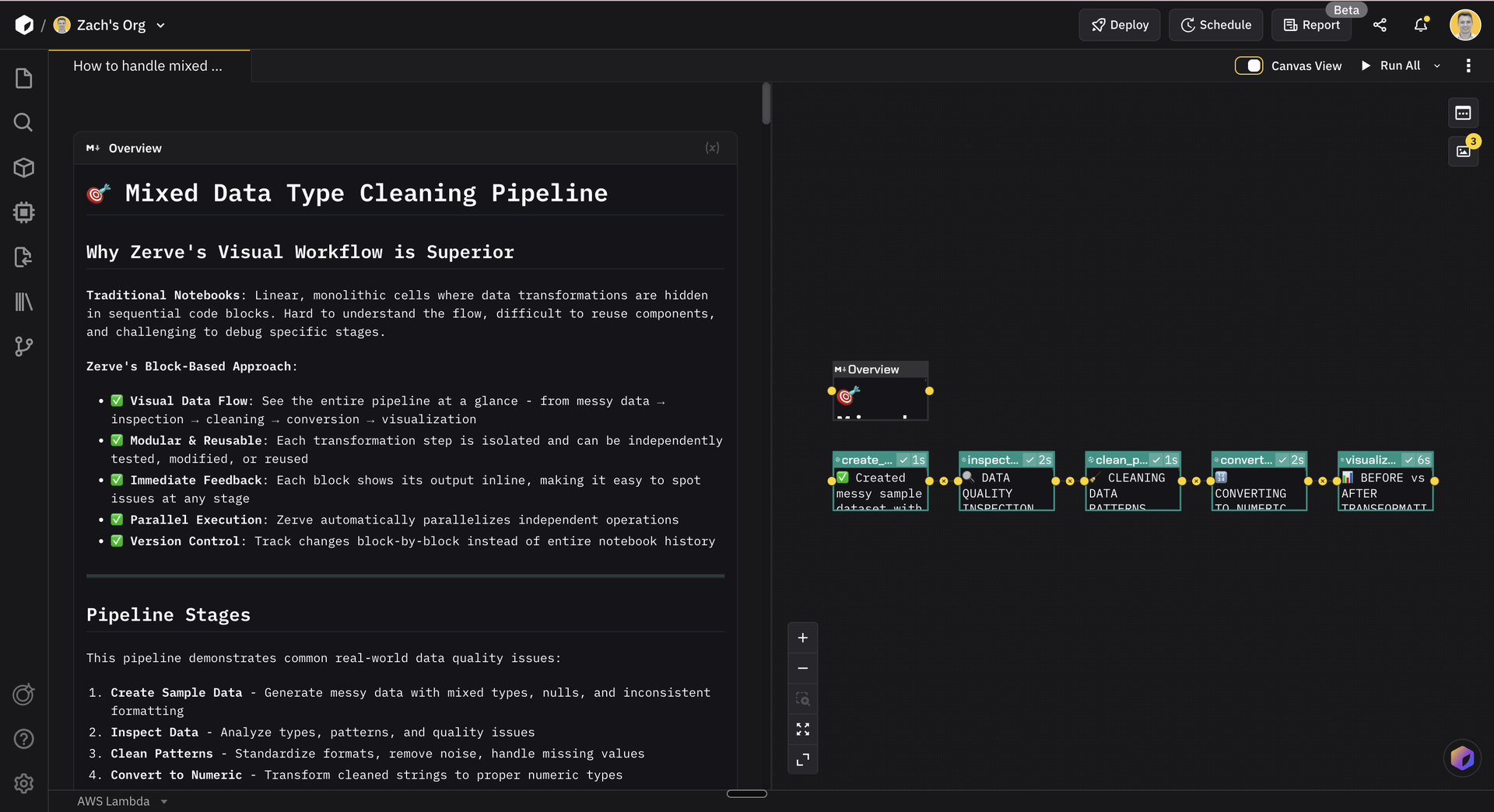
Task: Open the compute resources icon in the sidebar
Action: pos(23,212)
